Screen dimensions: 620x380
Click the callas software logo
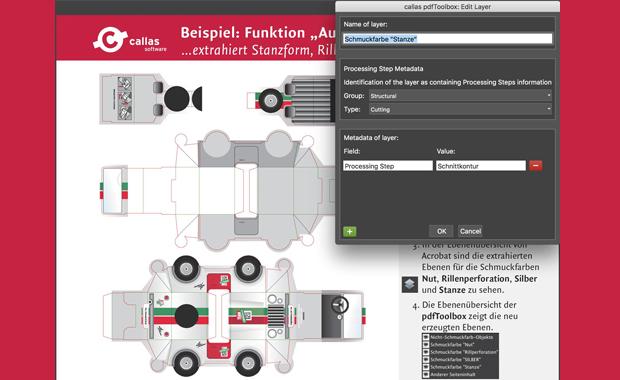130,40
